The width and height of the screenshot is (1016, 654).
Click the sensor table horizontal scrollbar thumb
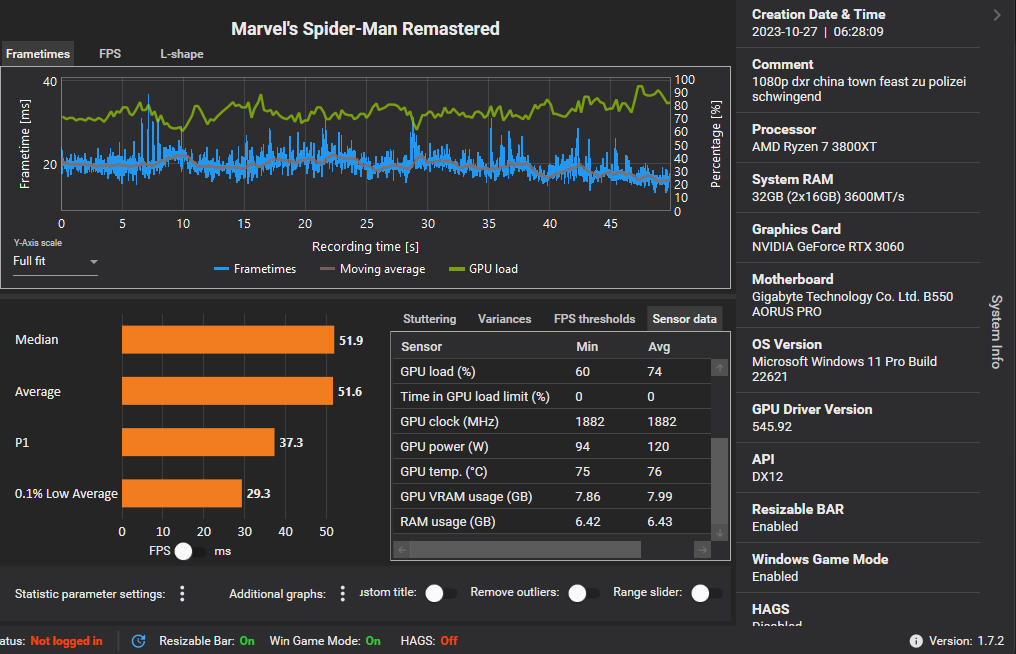coord(525,550)
